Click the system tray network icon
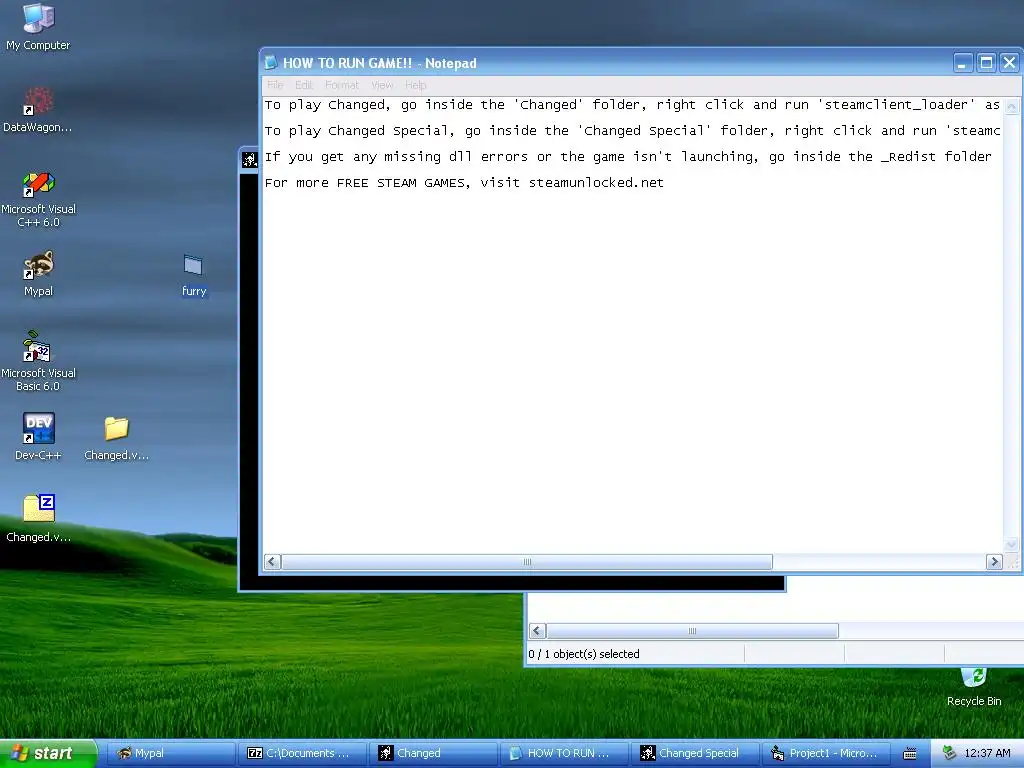 pyautogui.click(x=949, y=753)
